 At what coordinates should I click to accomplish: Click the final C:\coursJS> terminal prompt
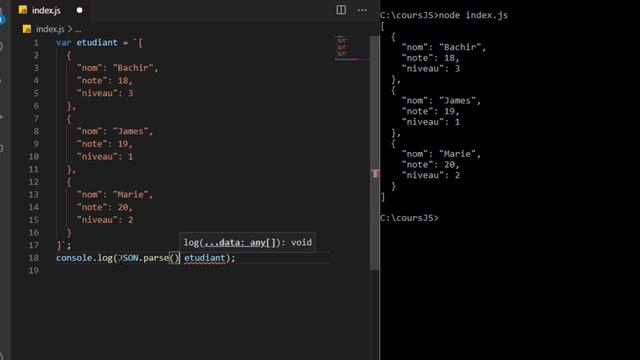click(x=409, y=218)
